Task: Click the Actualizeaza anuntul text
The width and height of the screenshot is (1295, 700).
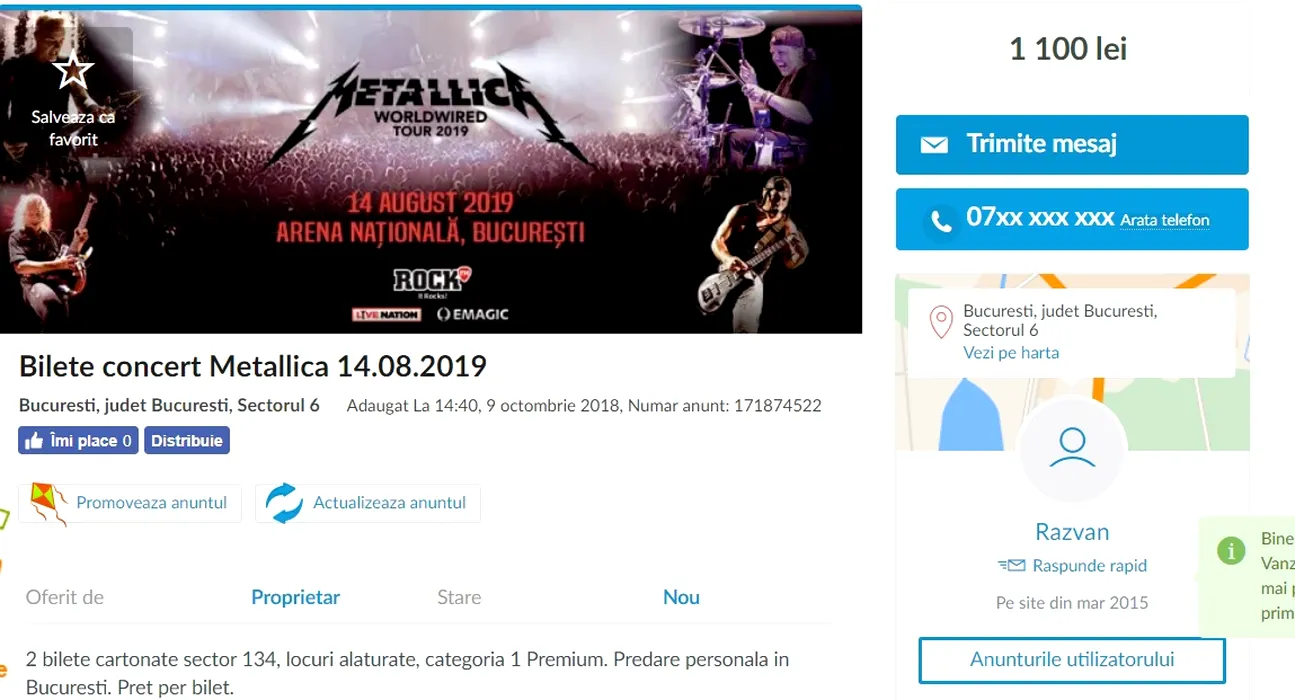Action: coord(390,503)
